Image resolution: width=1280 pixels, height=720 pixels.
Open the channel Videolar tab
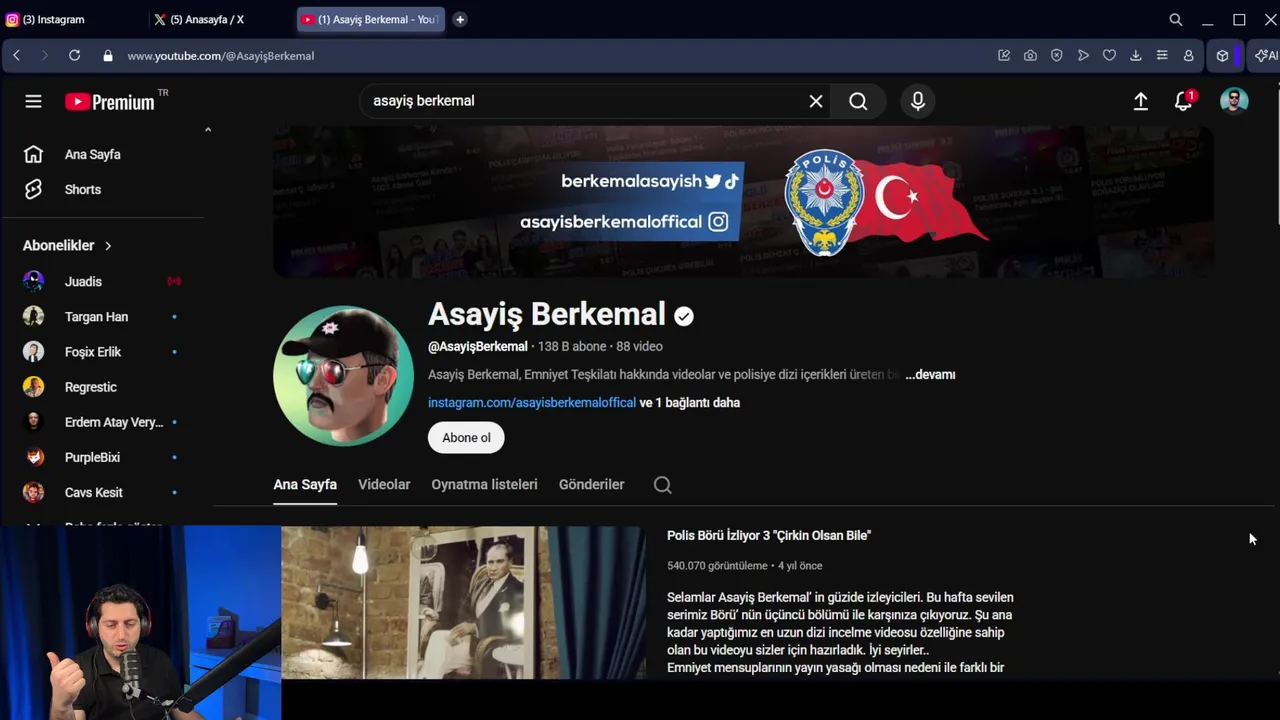[384, 485]
